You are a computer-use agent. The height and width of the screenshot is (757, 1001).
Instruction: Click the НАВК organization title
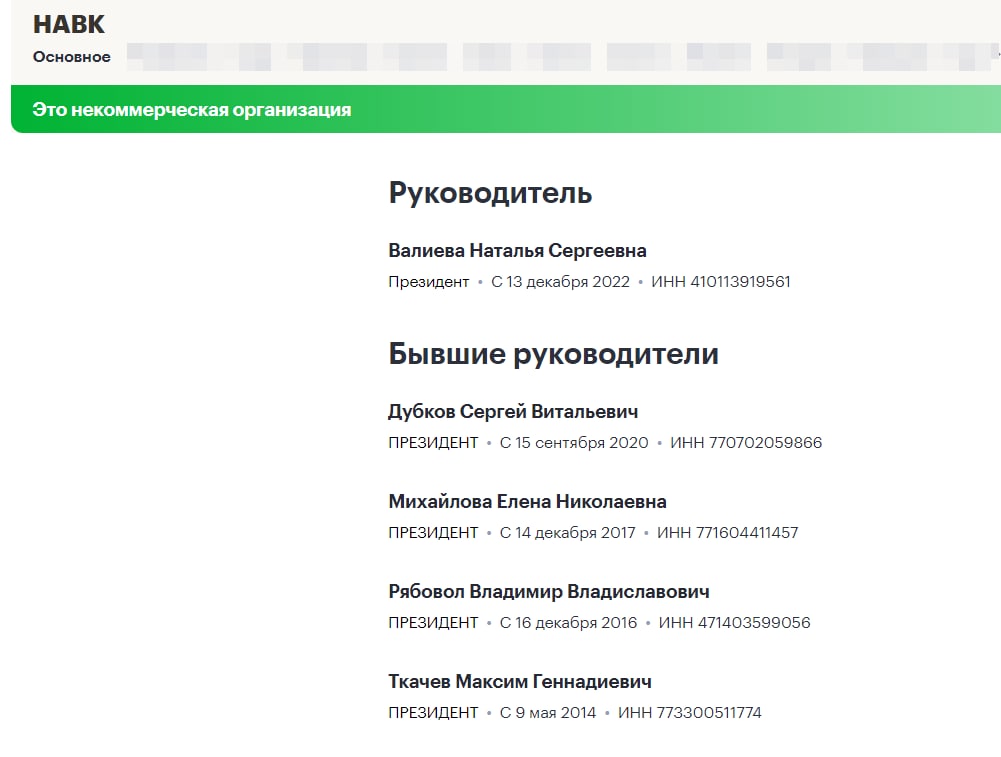pos(69,24)
